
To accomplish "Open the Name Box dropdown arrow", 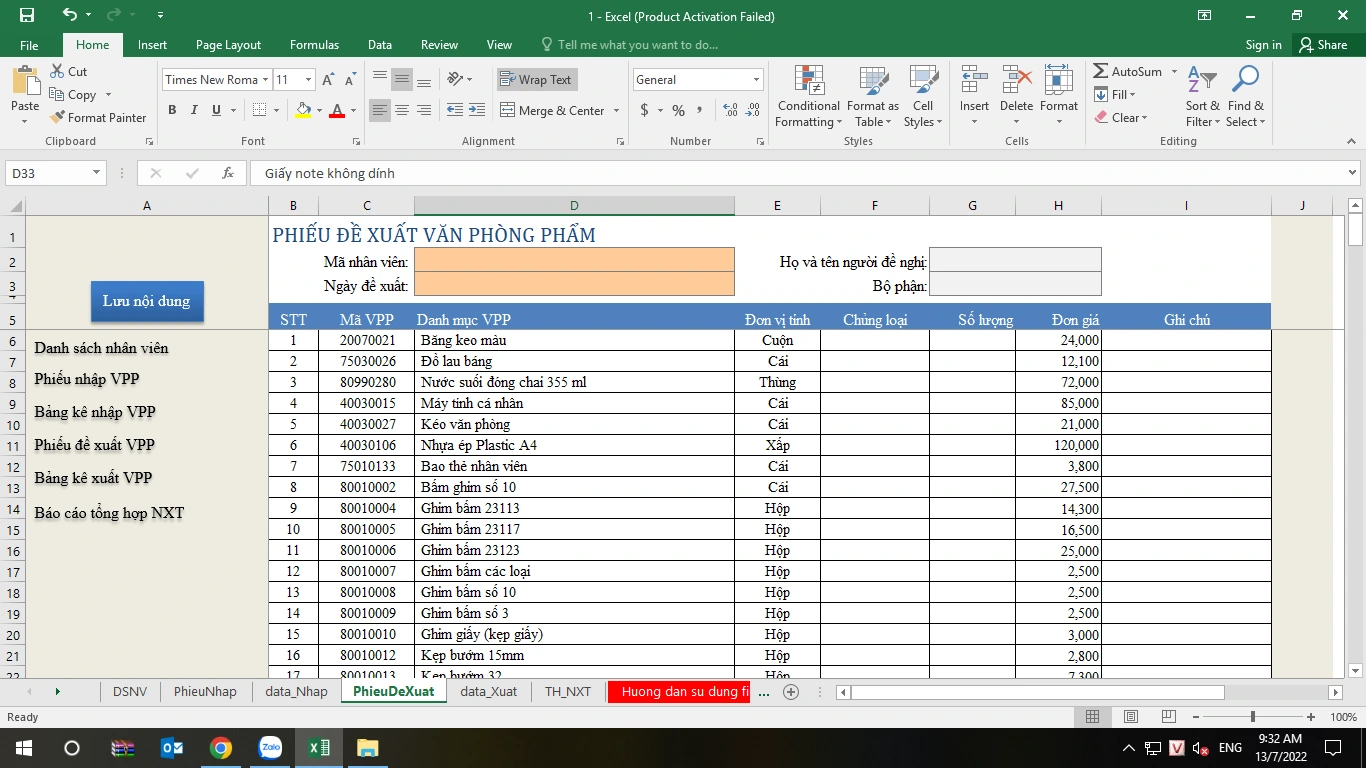I will (97, 173).
